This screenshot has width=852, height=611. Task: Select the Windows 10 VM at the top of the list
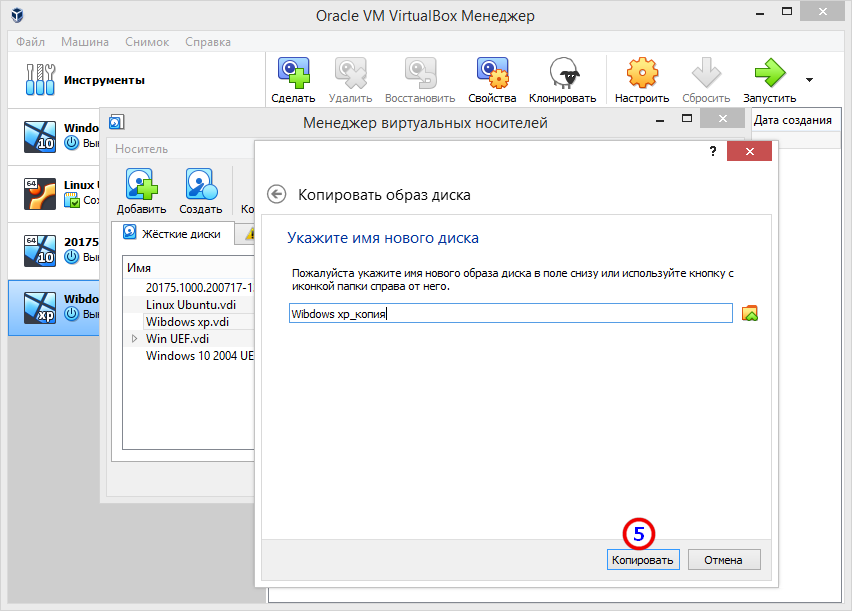click(x=54, y=136)
